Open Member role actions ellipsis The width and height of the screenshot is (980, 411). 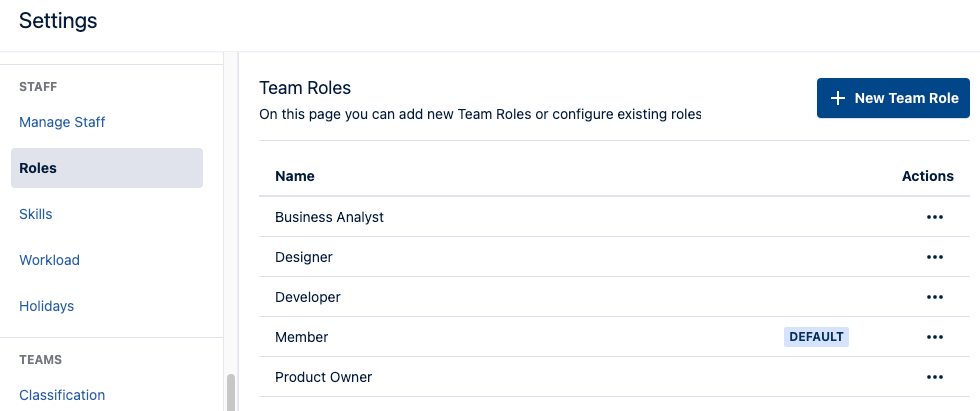[935, 337]
